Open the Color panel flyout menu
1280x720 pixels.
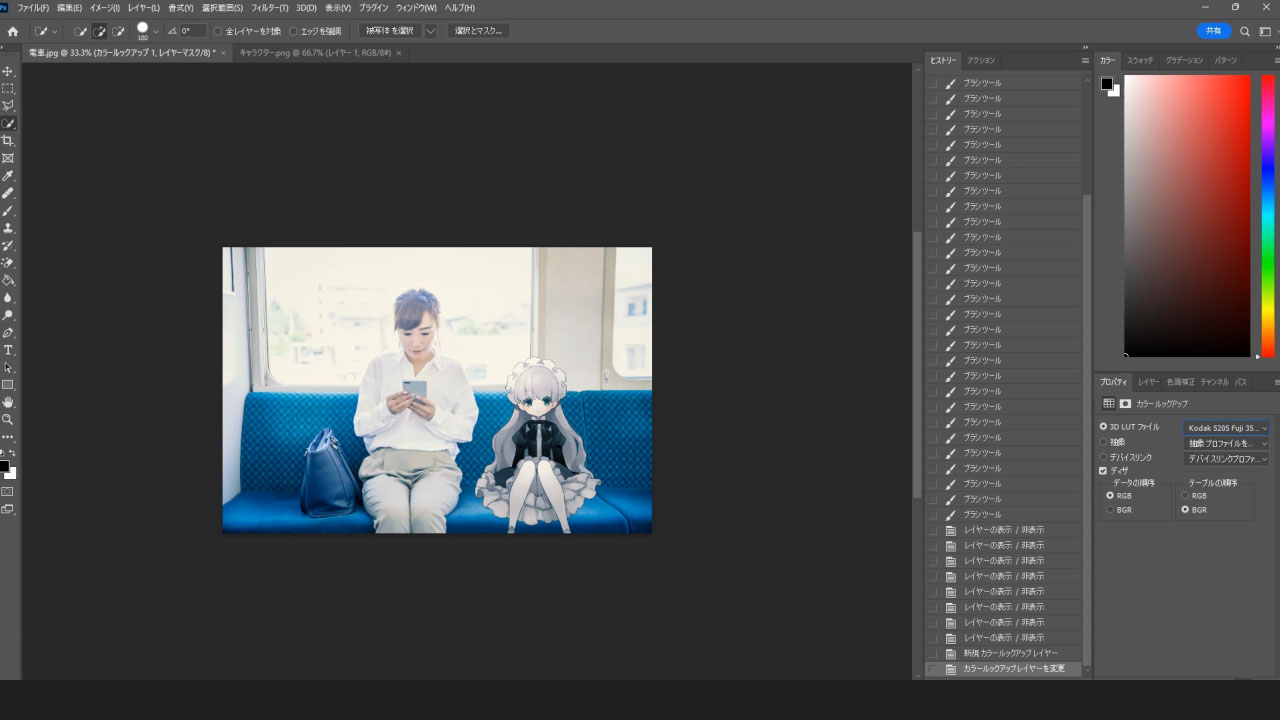click(1276, 61)
